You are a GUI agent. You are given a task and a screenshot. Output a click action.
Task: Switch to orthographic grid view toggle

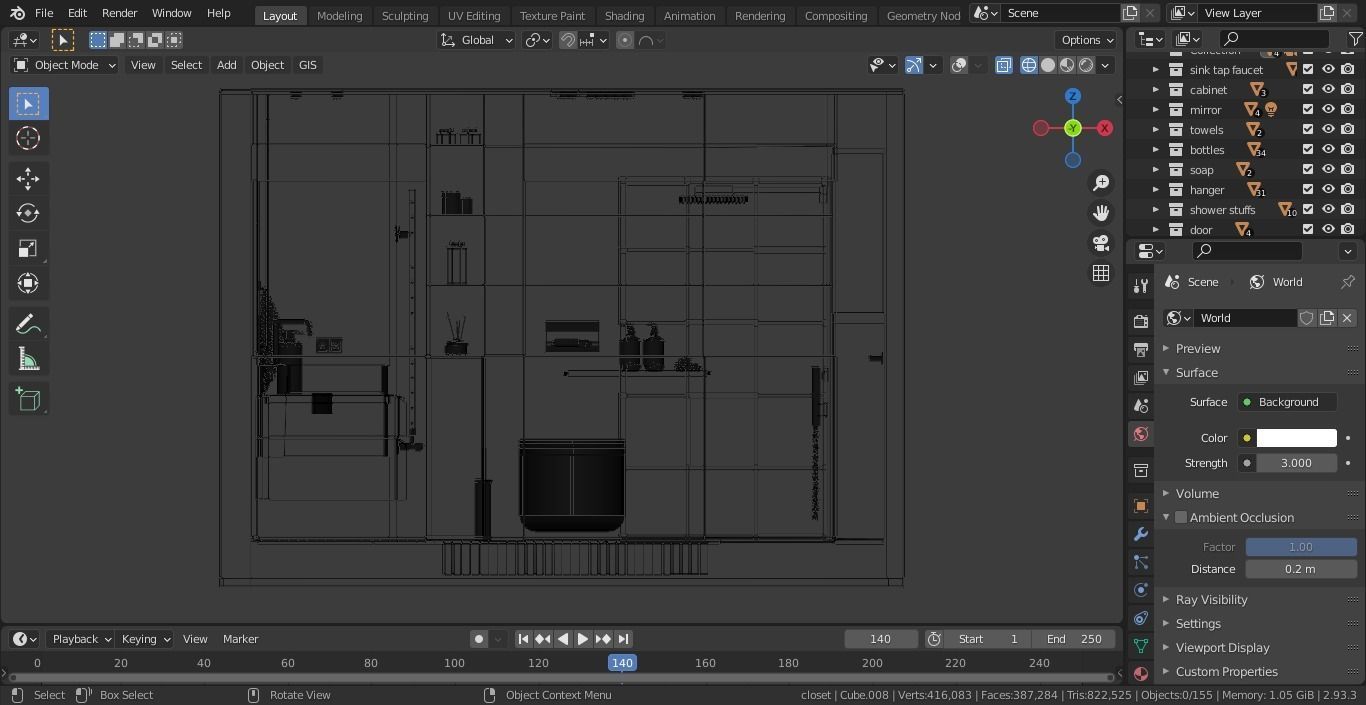[x=1101, y=273]
